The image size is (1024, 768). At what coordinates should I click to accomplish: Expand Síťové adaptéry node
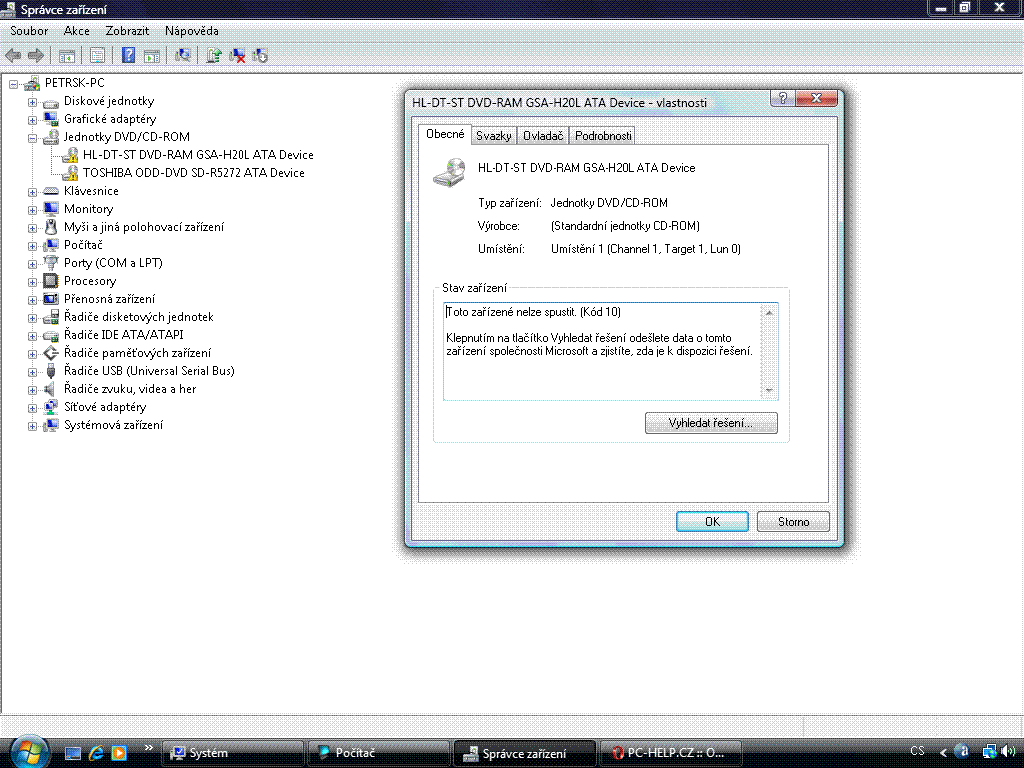pos(32,408)
